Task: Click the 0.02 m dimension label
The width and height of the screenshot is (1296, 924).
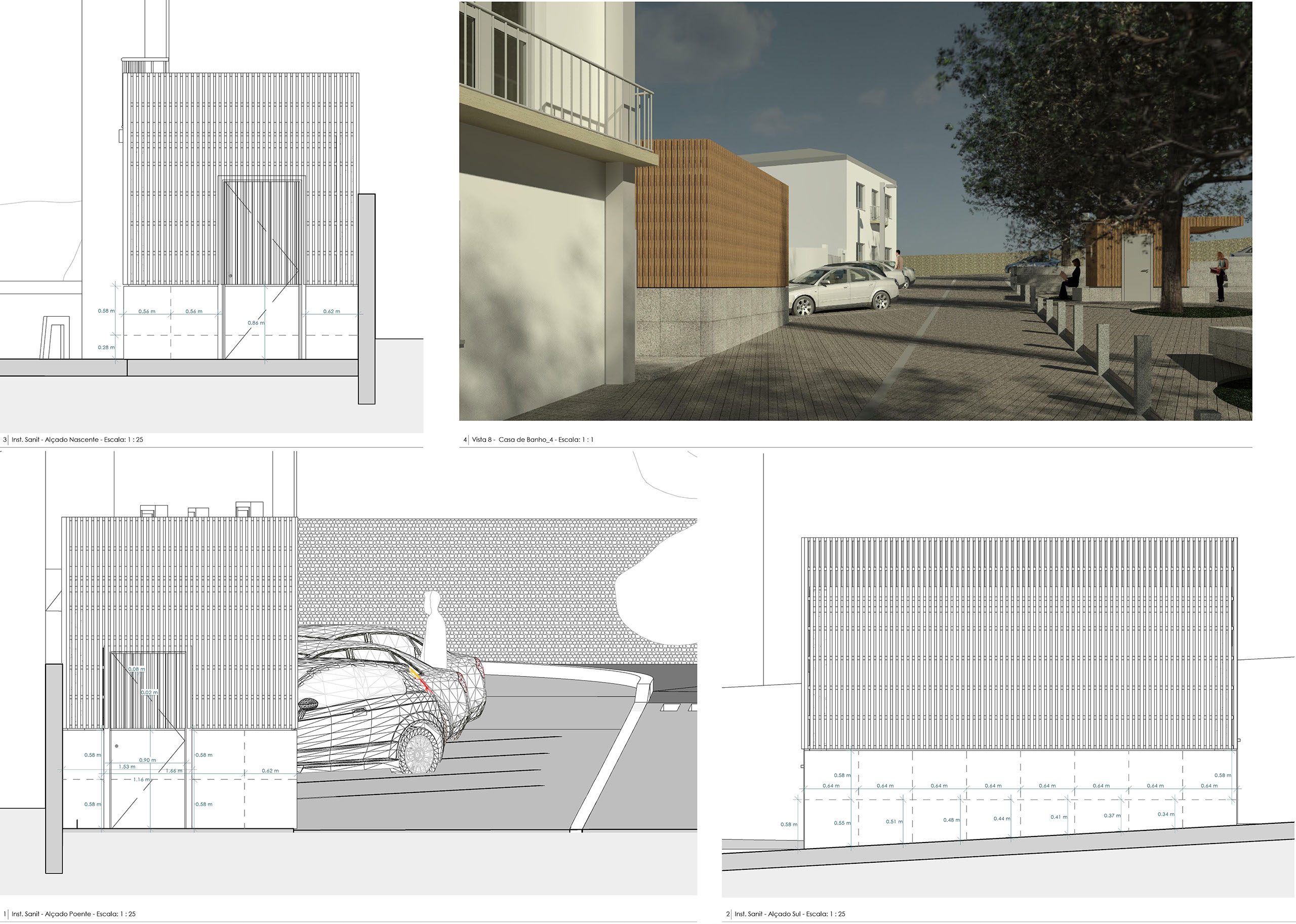Action: (150, 692)
